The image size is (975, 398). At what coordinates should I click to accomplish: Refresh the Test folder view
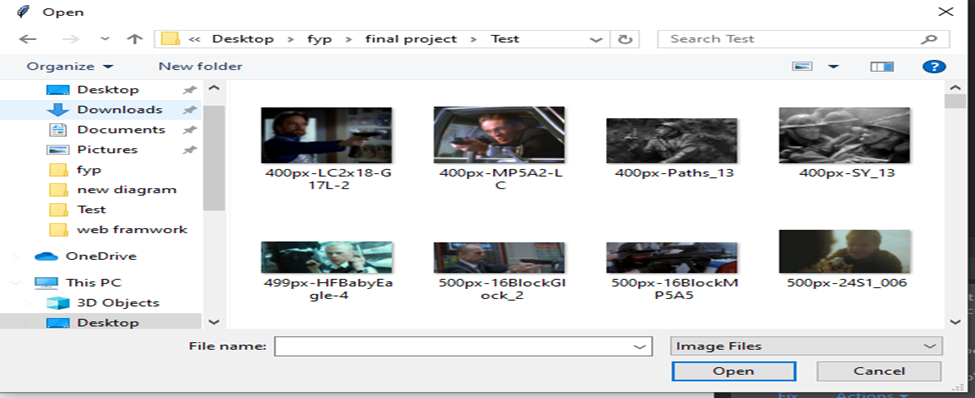(625, 39)
